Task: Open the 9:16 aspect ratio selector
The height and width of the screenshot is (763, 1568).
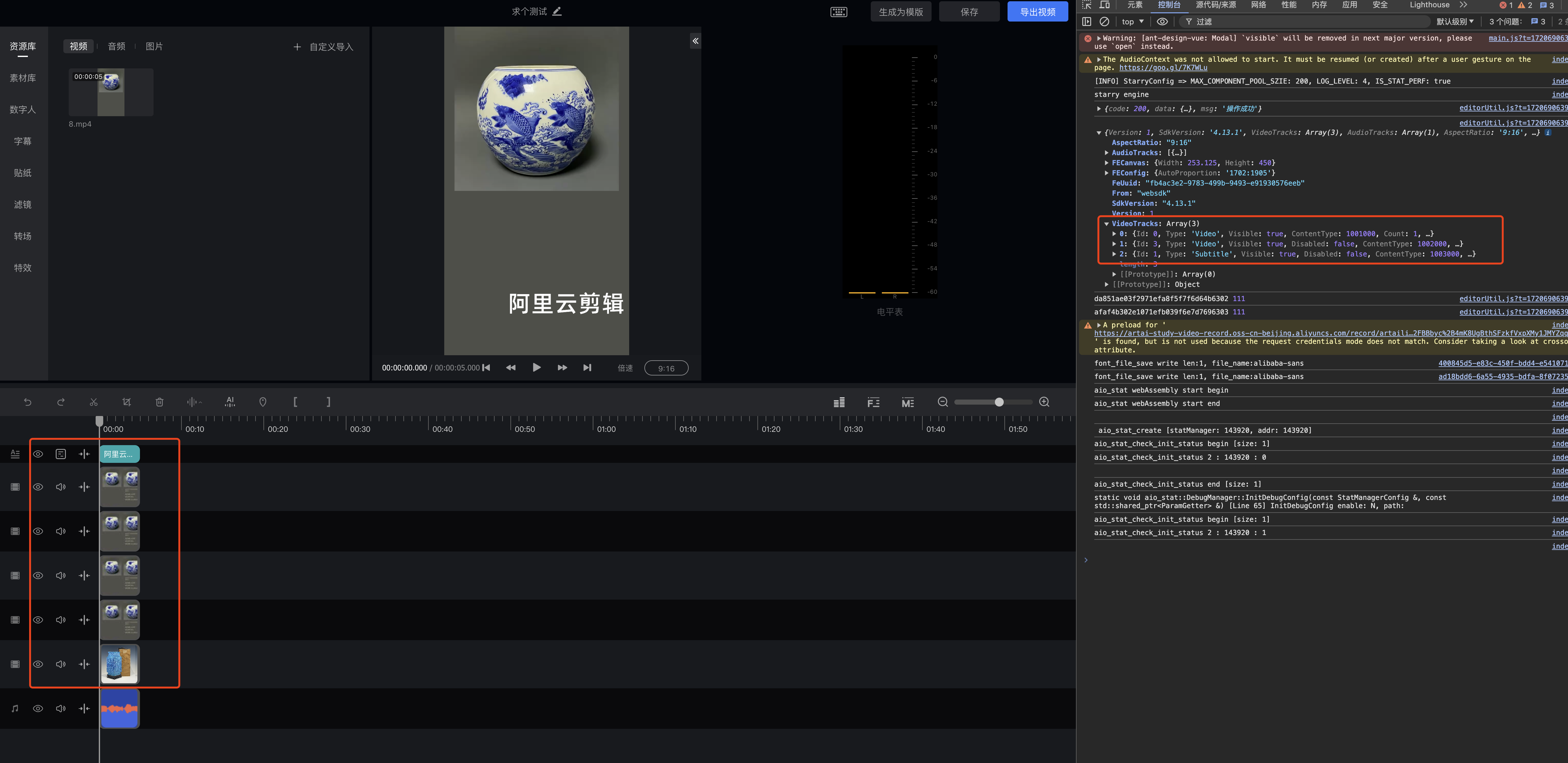Action: tap(666, 368)
